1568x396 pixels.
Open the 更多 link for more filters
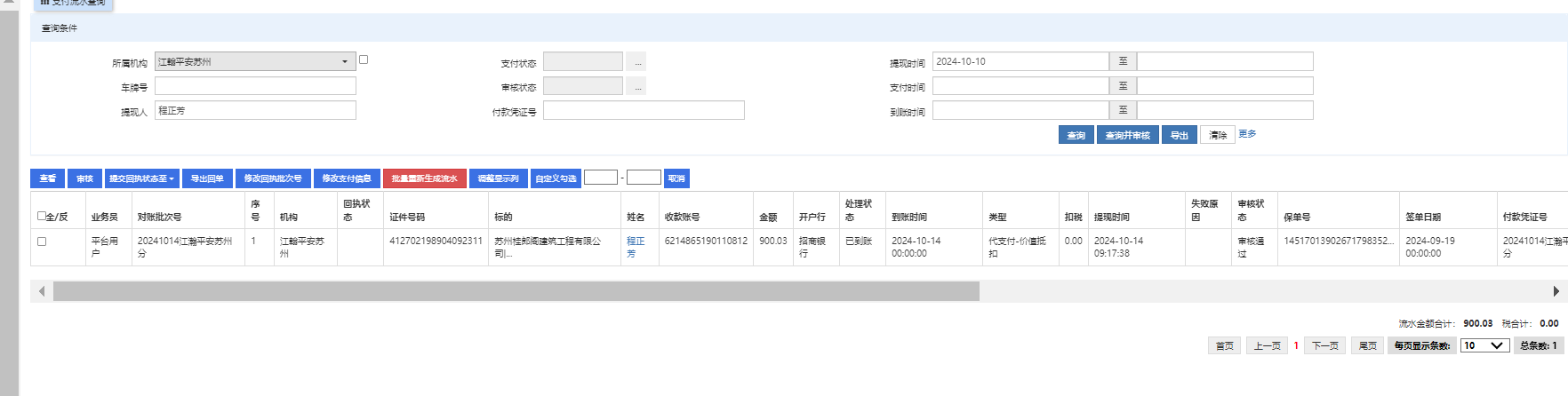[x=1247, y=134]
